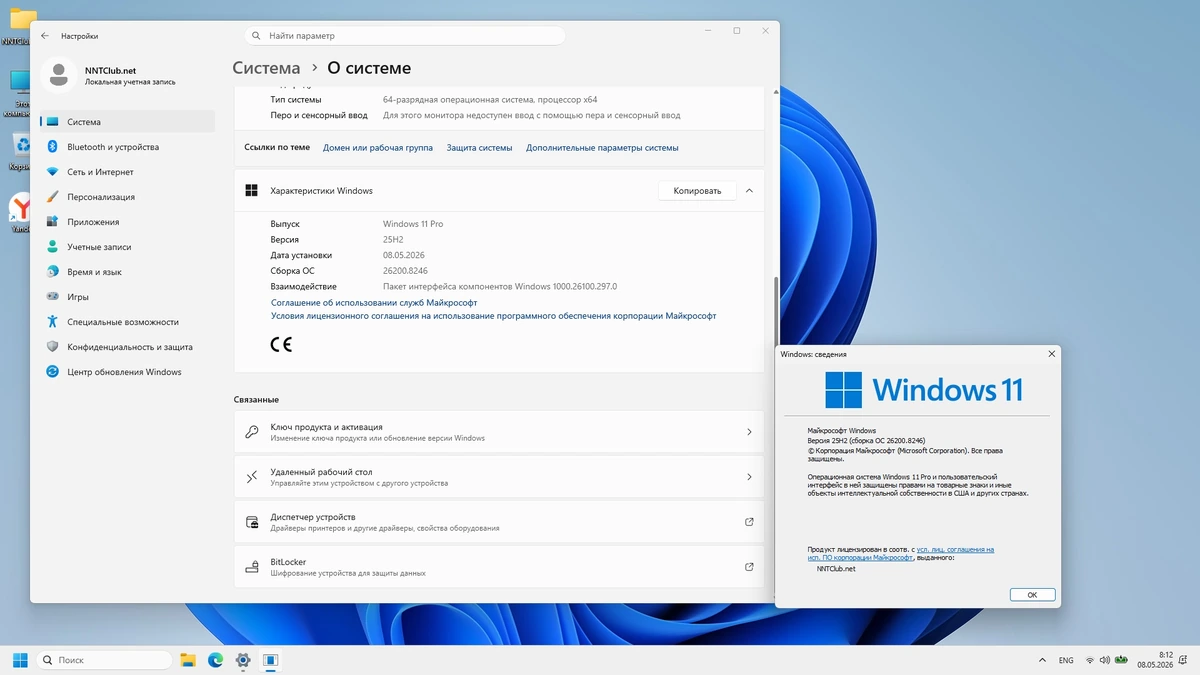Open Дополнительные параметры системы link
Image resolution: width=1200 pixels, height=675 pixels.
point(602,148)
